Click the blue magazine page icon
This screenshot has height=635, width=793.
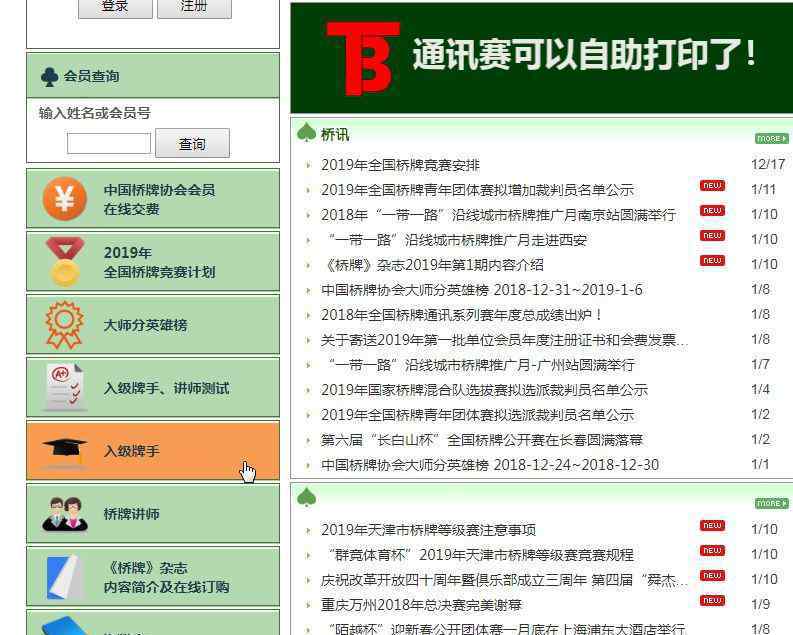65,576
